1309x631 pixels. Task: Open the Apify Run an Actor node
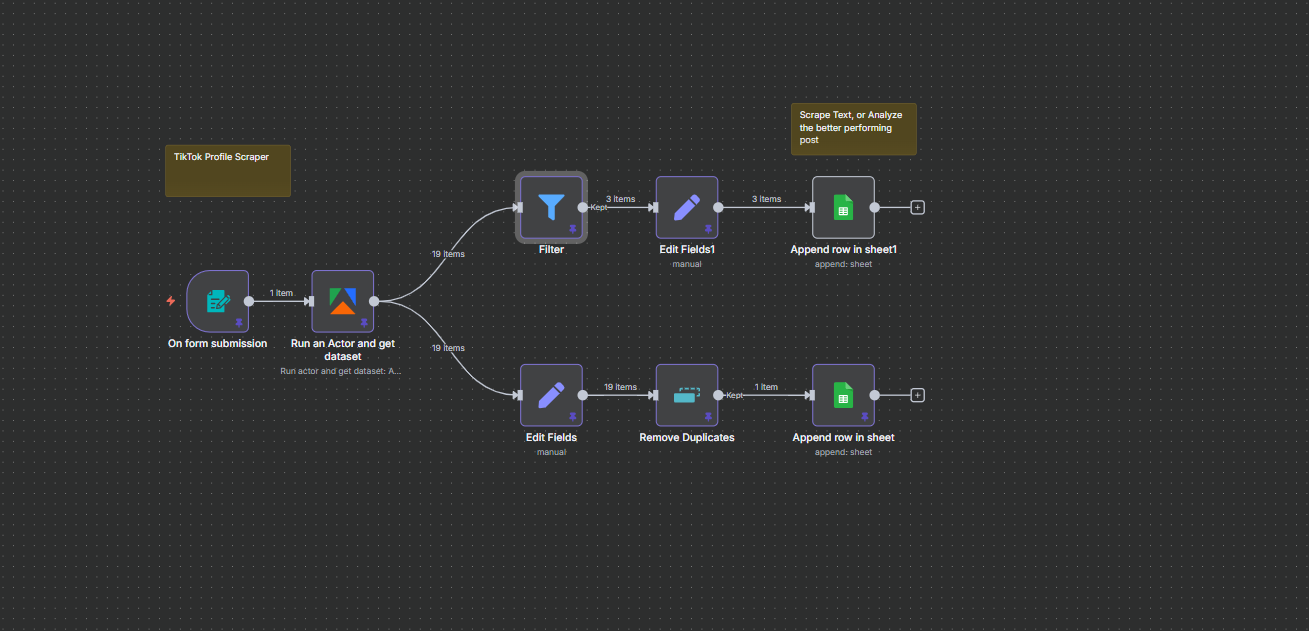click(342, 300)
